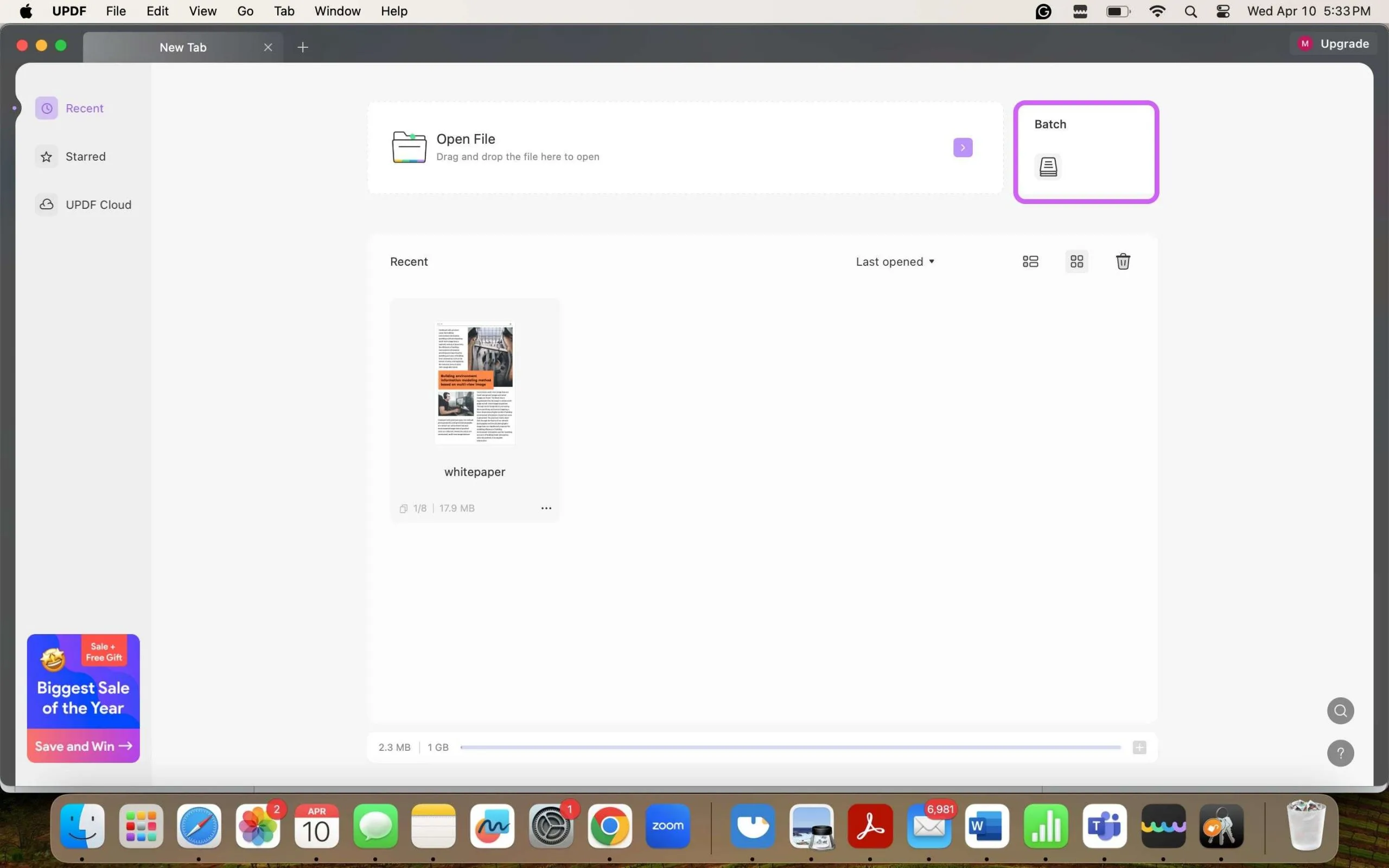Open whitepaper file more options menu

click(x=546, y=508)
